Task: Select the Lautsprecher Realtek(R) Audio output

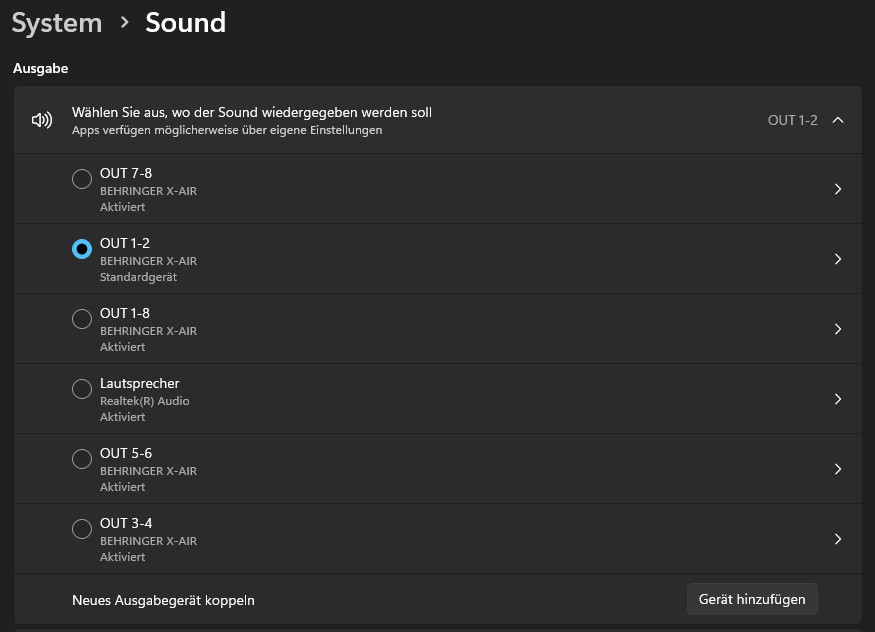Action: 82,389
